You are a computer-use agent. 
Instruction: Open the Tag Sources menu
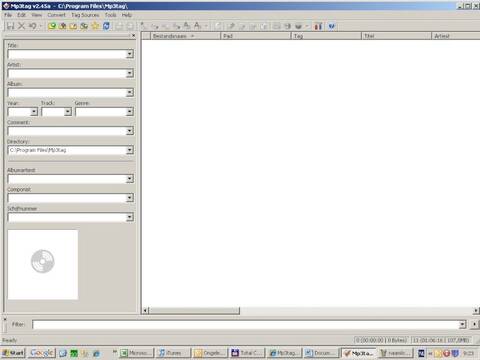click(x=85, y=15)
